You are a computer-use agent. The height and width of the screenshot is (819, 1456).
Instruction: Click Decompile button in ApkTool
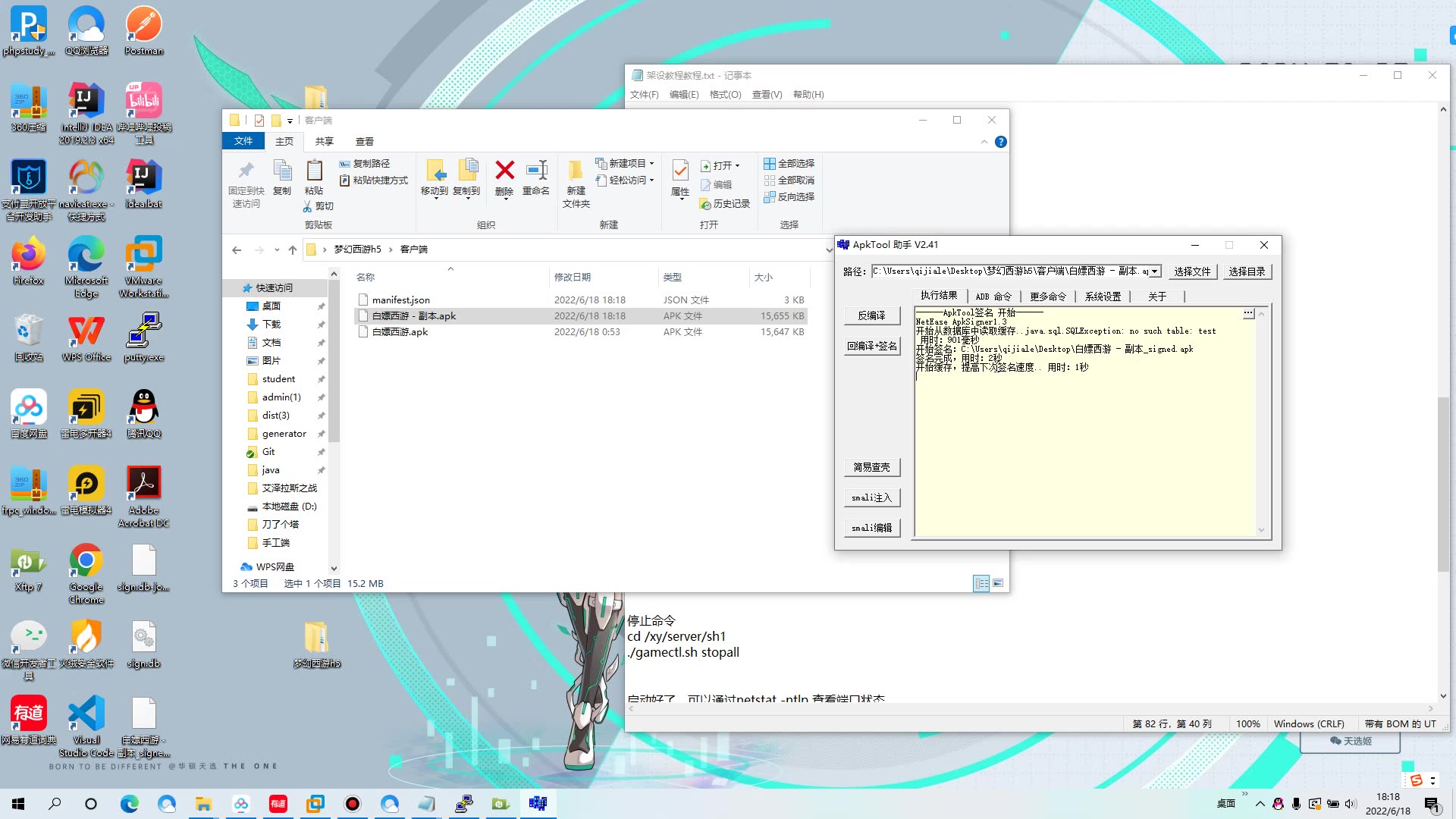pyautogui.click(x=872, y=315)
